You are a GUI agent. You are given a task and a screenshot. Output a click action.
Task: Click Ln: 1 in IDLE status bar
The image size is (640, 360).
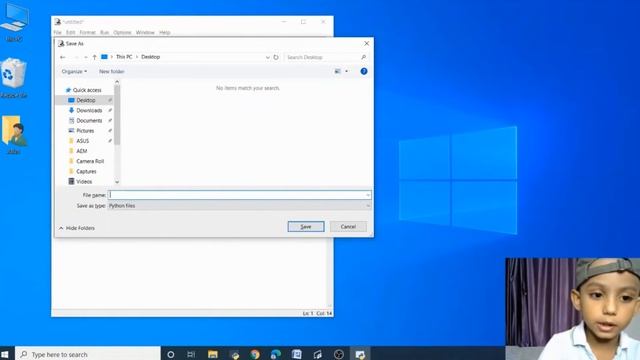coord(308,313)
